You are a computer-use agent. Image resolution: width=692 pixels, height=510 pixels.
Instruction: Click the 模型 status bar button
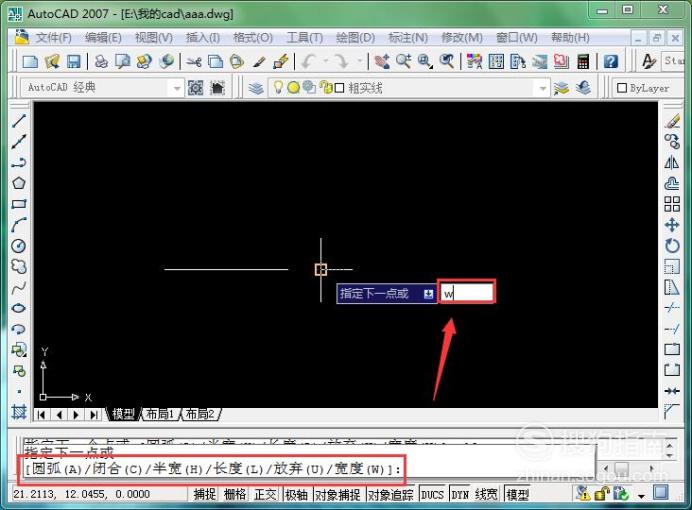517,494
